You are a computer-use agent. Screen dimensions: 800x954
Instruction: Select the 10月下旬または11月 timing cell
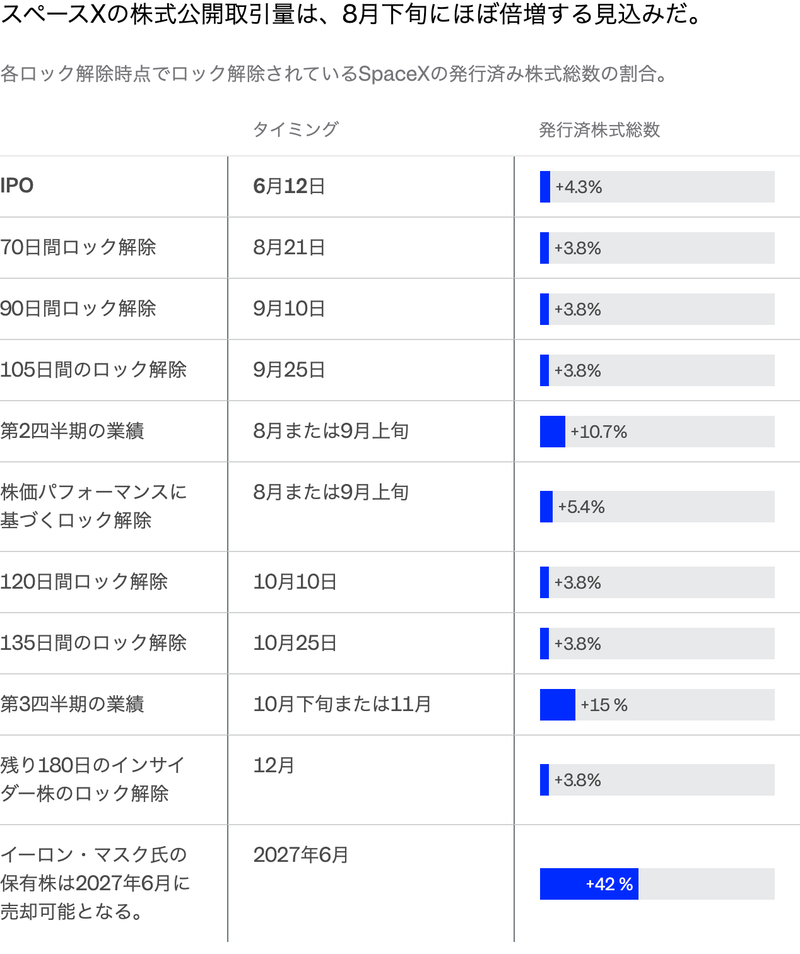pos(343,704)
